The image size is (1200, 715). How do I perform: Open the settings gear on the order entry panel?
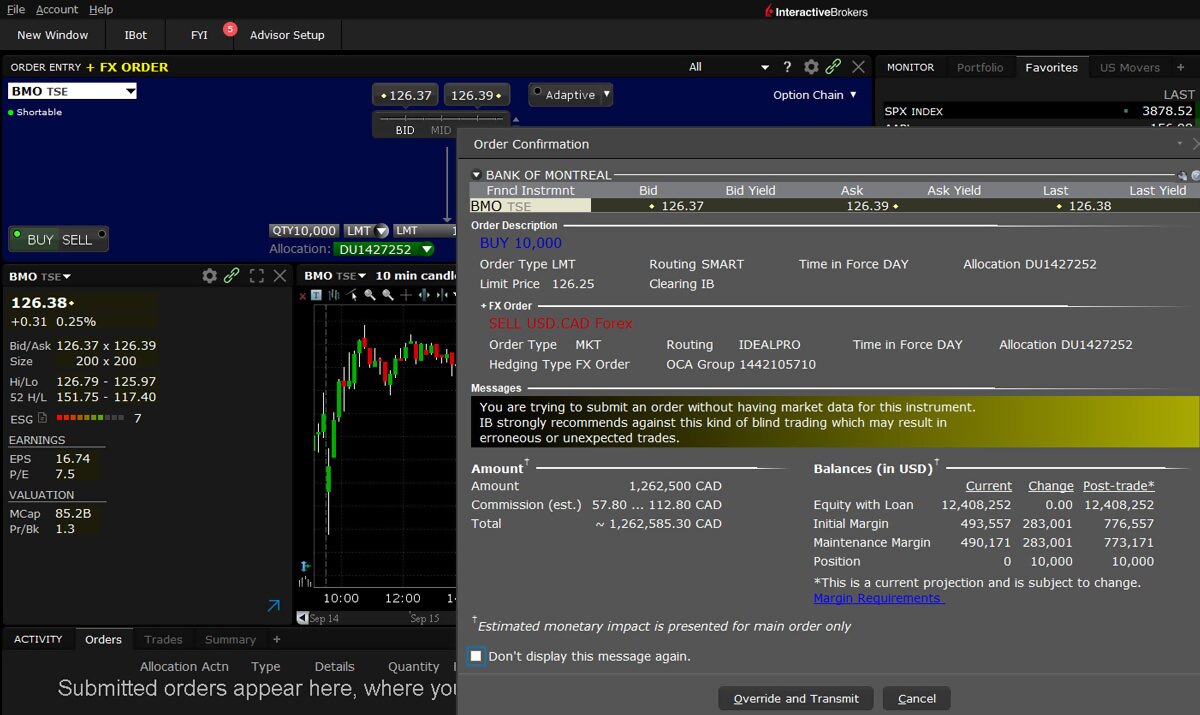pyautogui.click(x=811, y=67)
